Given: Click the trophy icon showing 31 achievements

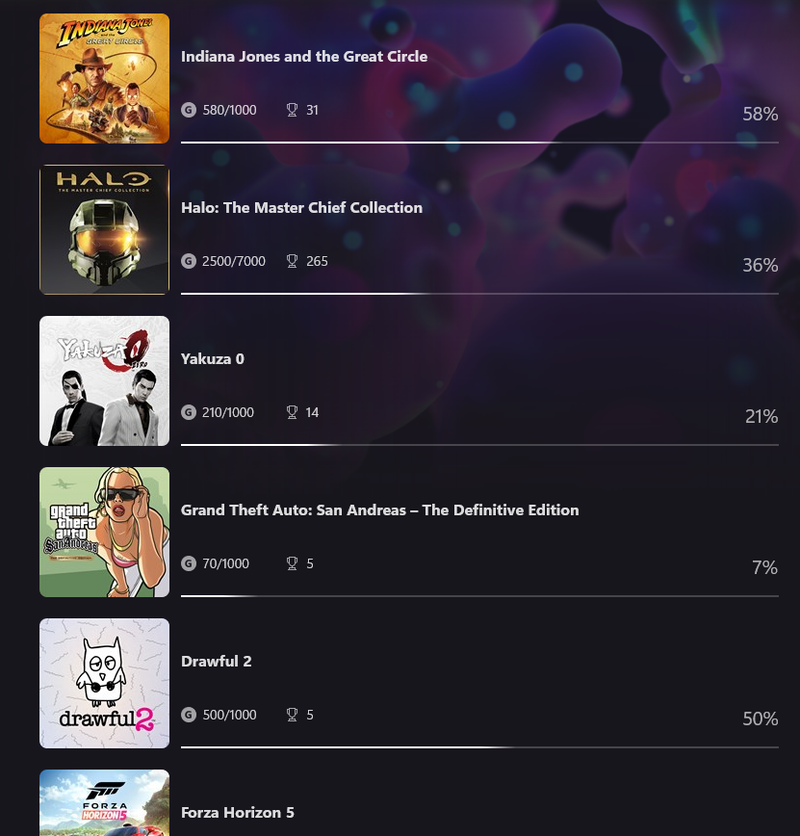Looking at the screenshot, I should point(292,110).
